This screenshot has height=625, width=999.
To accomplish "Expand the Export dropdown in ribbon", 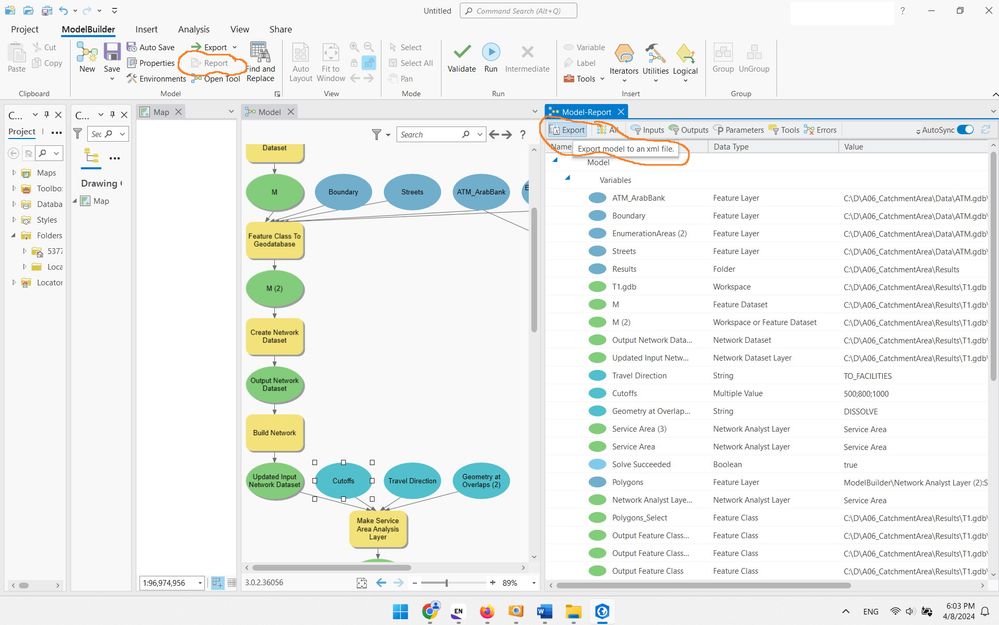I will click(235, 47).
